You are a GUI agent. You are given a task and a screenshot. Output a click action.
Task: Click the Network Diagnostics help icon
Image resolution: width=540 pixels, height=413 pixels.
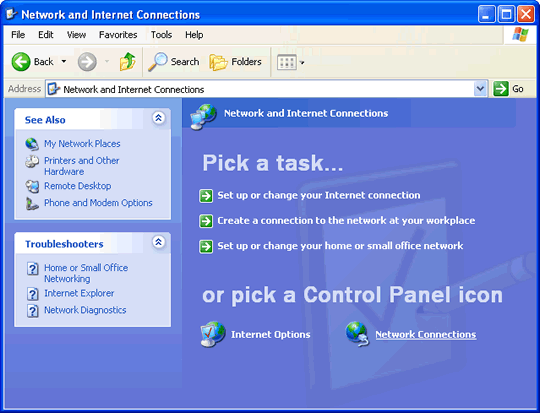(32, 311)
